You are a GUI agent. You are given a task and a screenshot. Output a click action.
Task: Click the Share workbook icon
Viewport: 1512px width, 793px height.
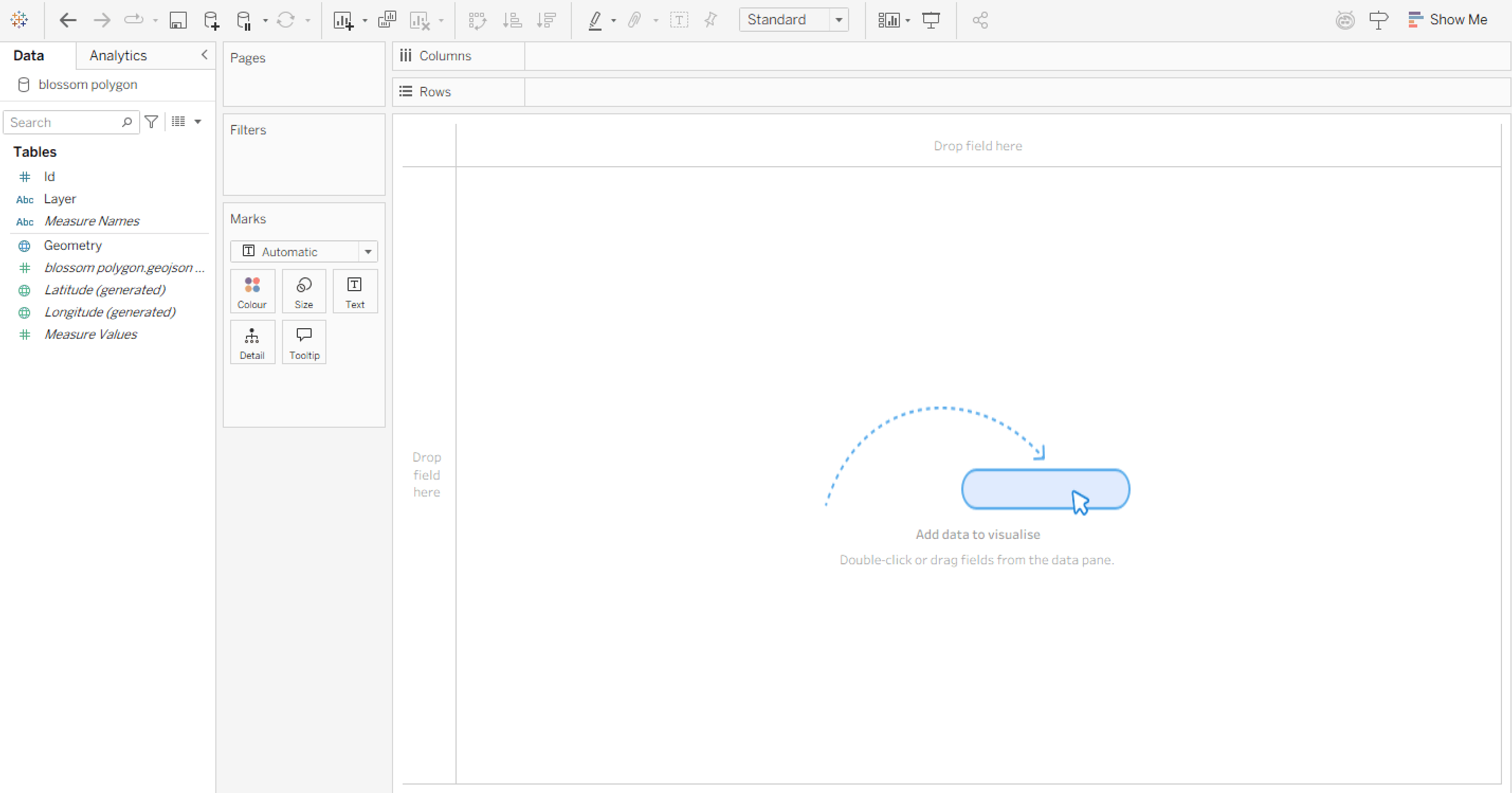pyautogui.click(x=980, y=21)
